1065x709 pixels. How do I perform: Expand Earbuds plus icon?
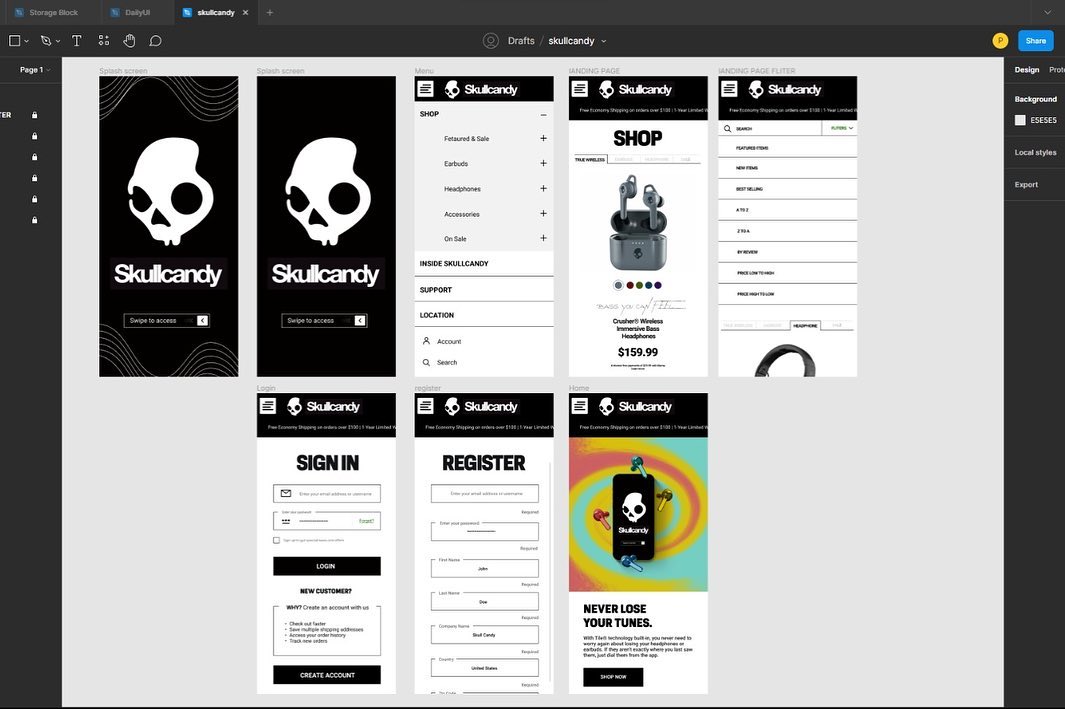(x=543, y=163)
